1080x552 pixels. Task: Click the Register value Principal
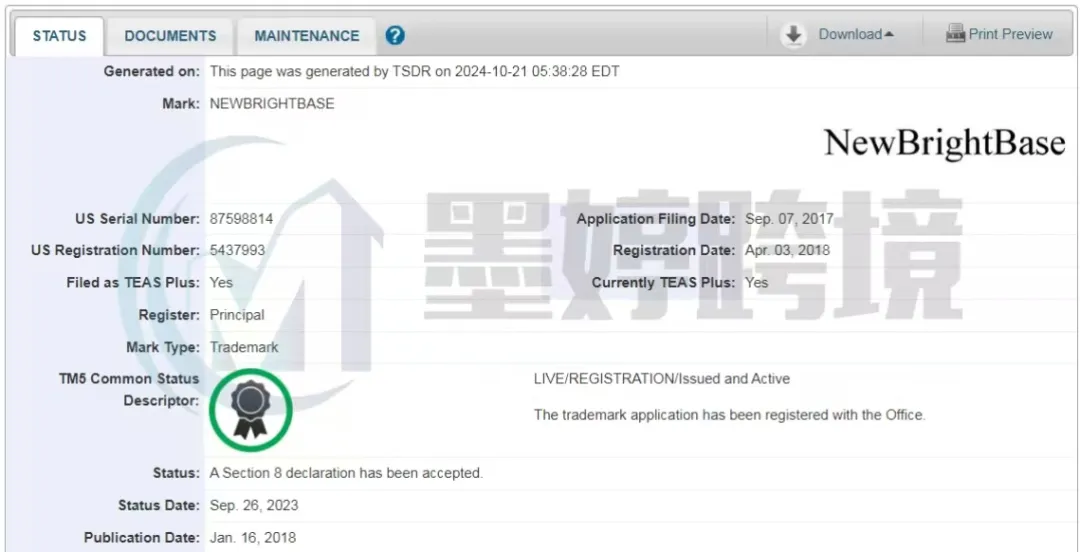(x=237, y=315)
